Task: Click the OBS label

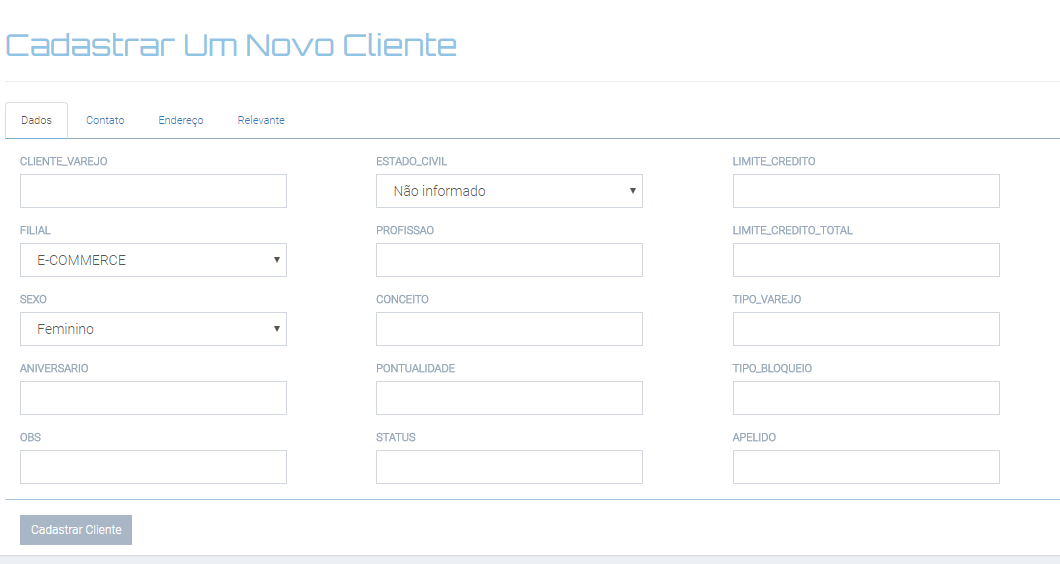Action: 30,438
